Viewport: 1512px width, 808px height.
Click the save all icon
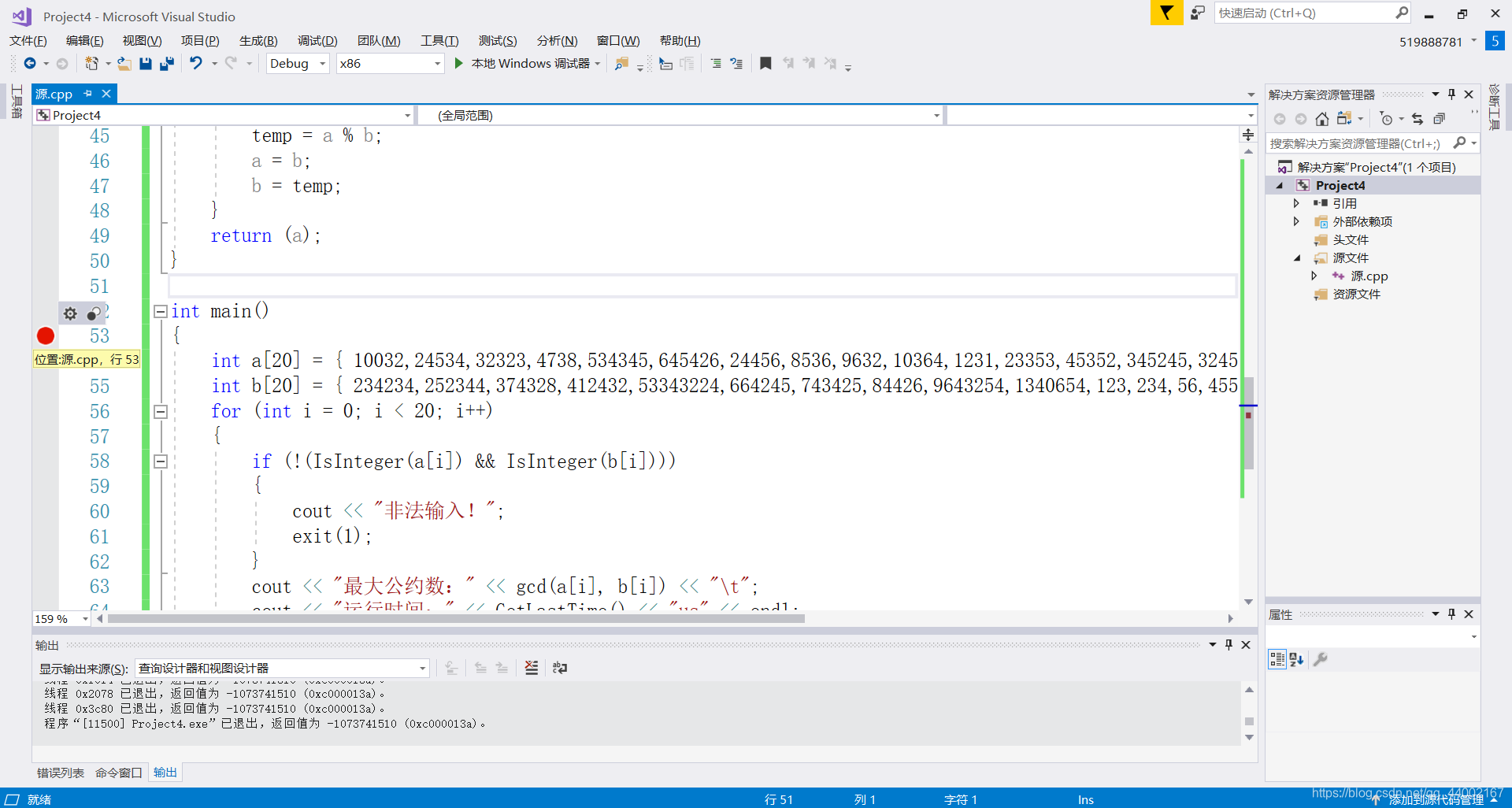click(167, 64)
